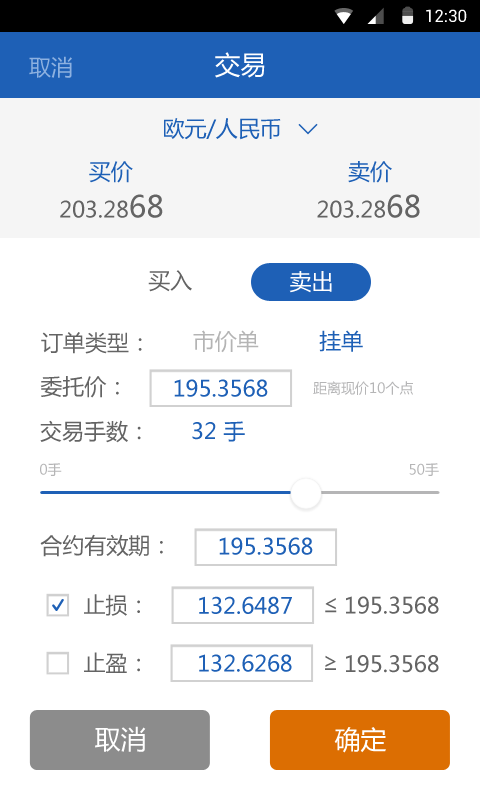Edit the 止盈 price field 132.6268
Viewport: 480px width, 800px height.
[x=242, y=663]
